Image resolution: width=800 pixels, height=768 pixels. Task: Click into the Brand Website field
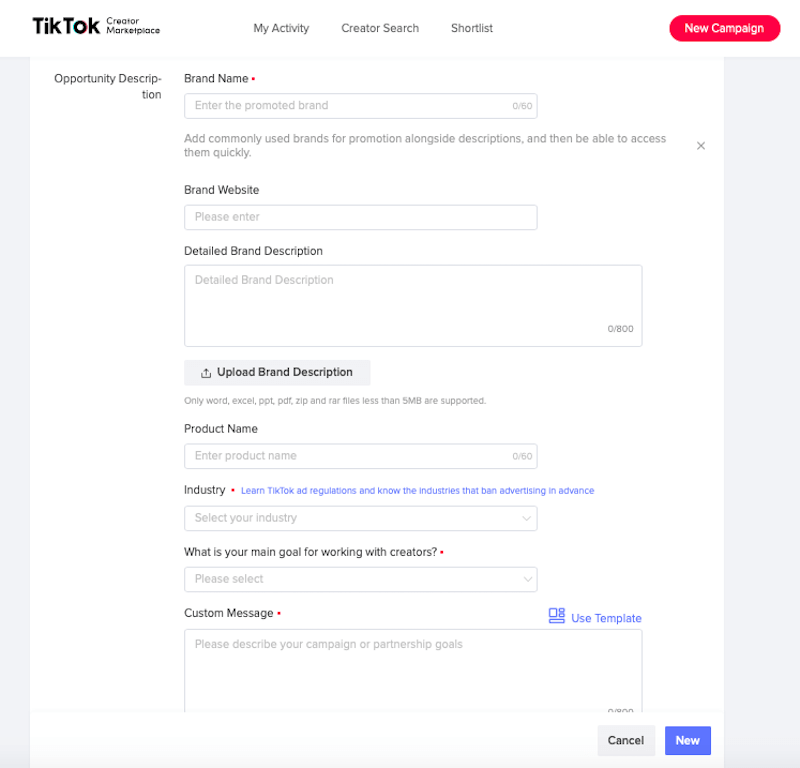pos(360,217)
